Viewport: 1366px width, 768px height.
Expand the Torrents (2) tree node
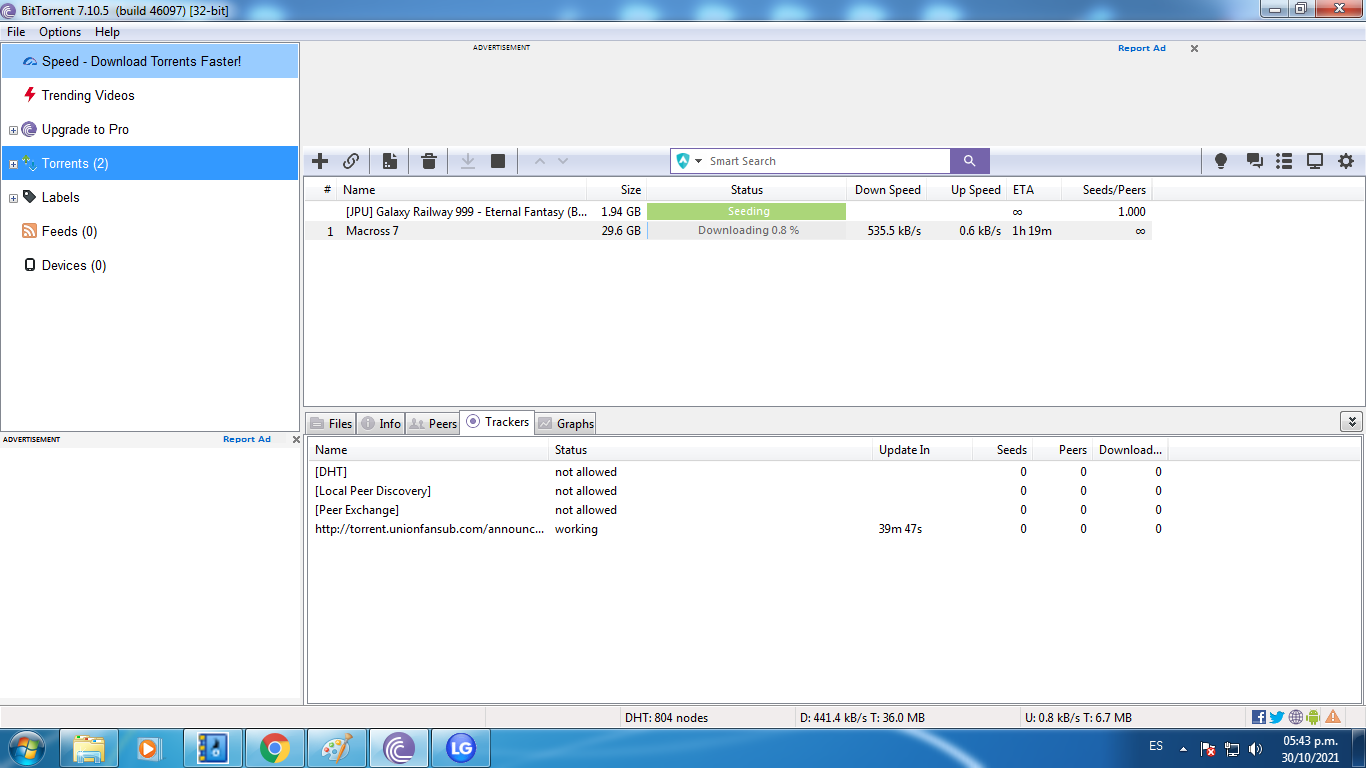coord(13,164)
